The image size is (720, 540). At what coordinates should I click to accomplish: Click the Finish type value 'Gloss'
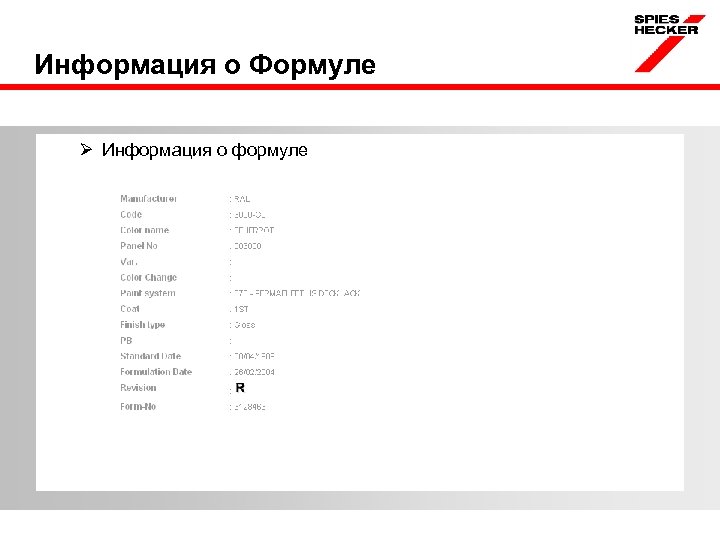click(x=245, y=325)
